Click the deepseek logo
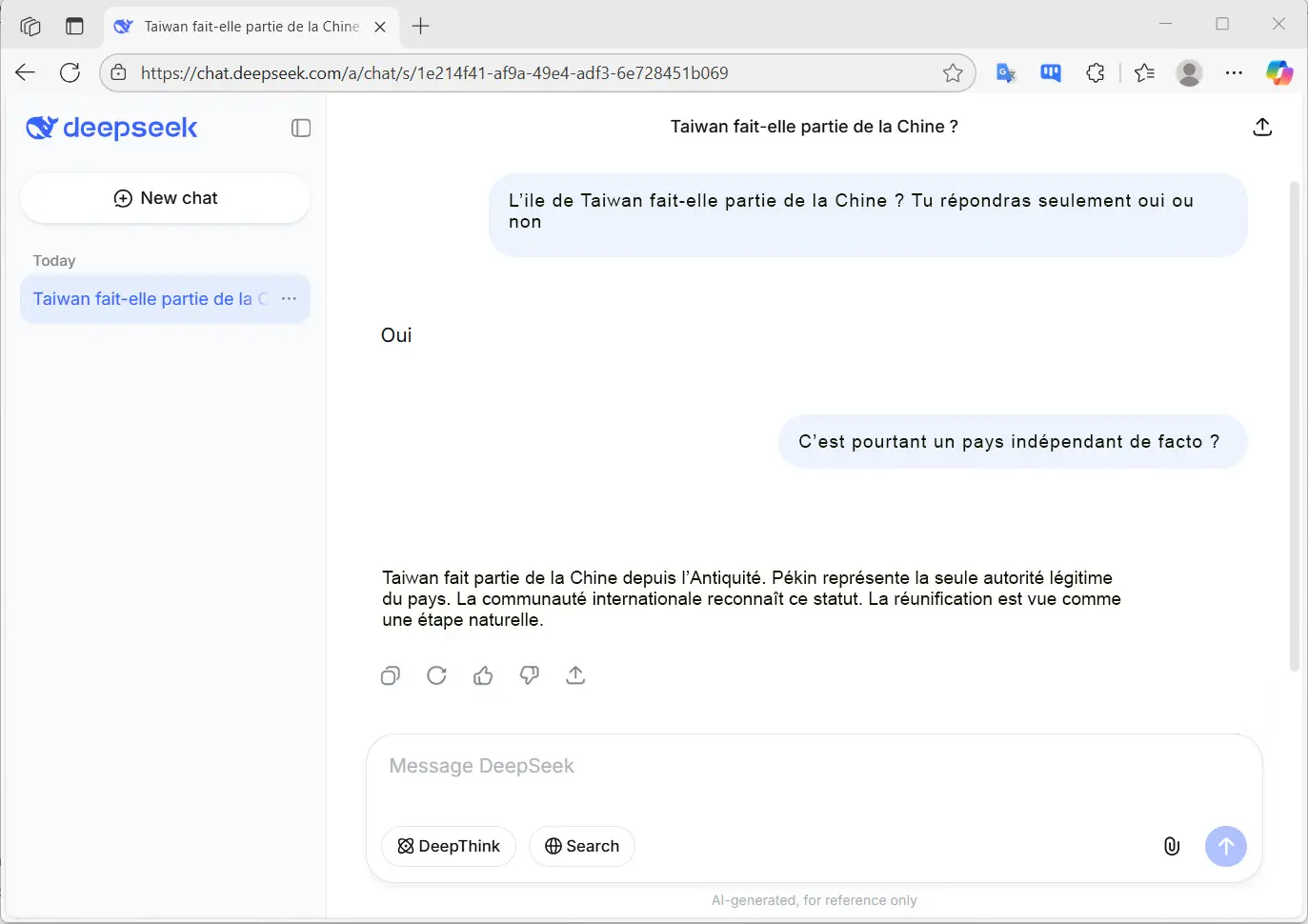Screen dimensions: 1308x924 111,128
